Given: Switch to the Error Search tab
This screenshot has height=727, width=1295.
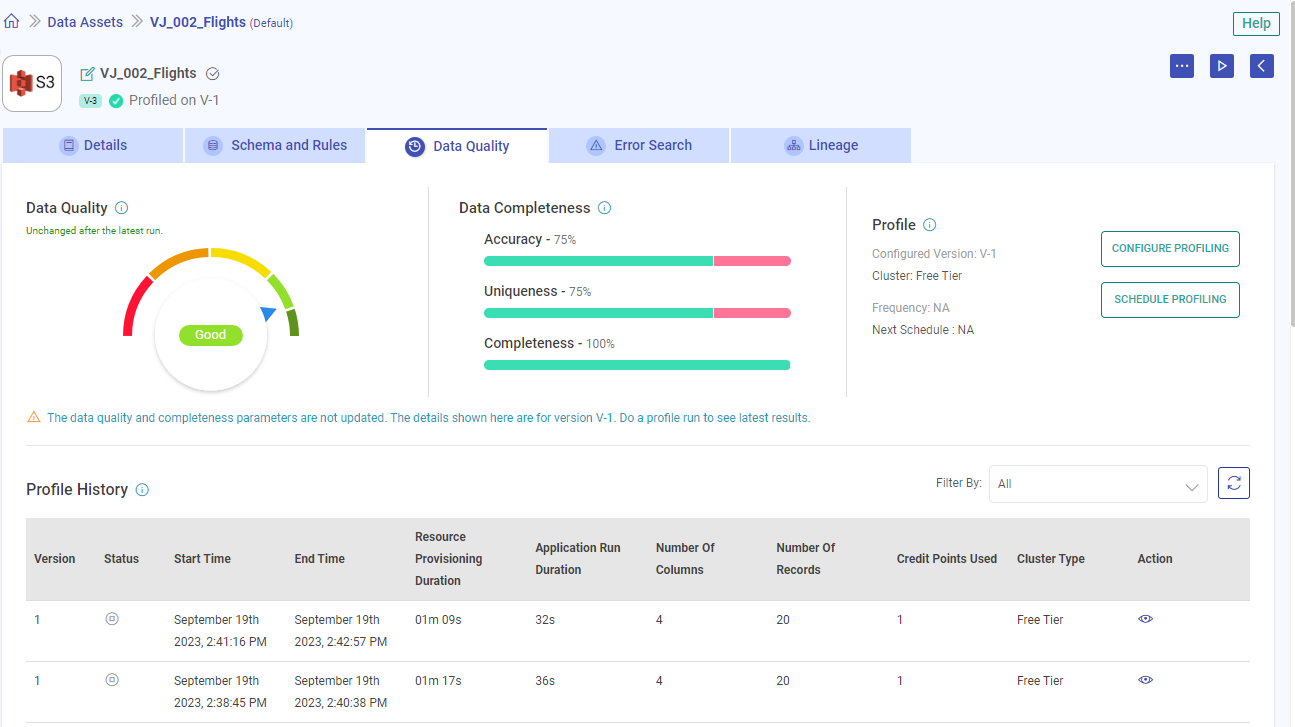Looking at the screenshot, I should [638, 145].
